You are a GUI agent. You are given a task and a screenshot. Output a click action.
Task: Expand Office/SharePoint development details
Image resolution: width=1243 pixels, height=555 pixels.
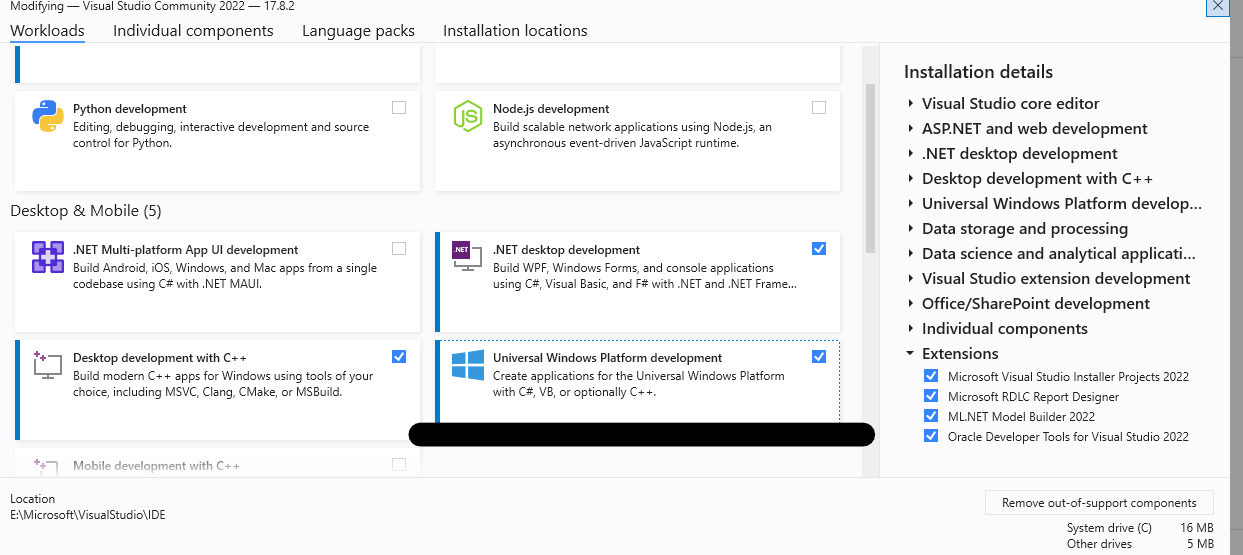pyautogui.click(x=911, y=303)
